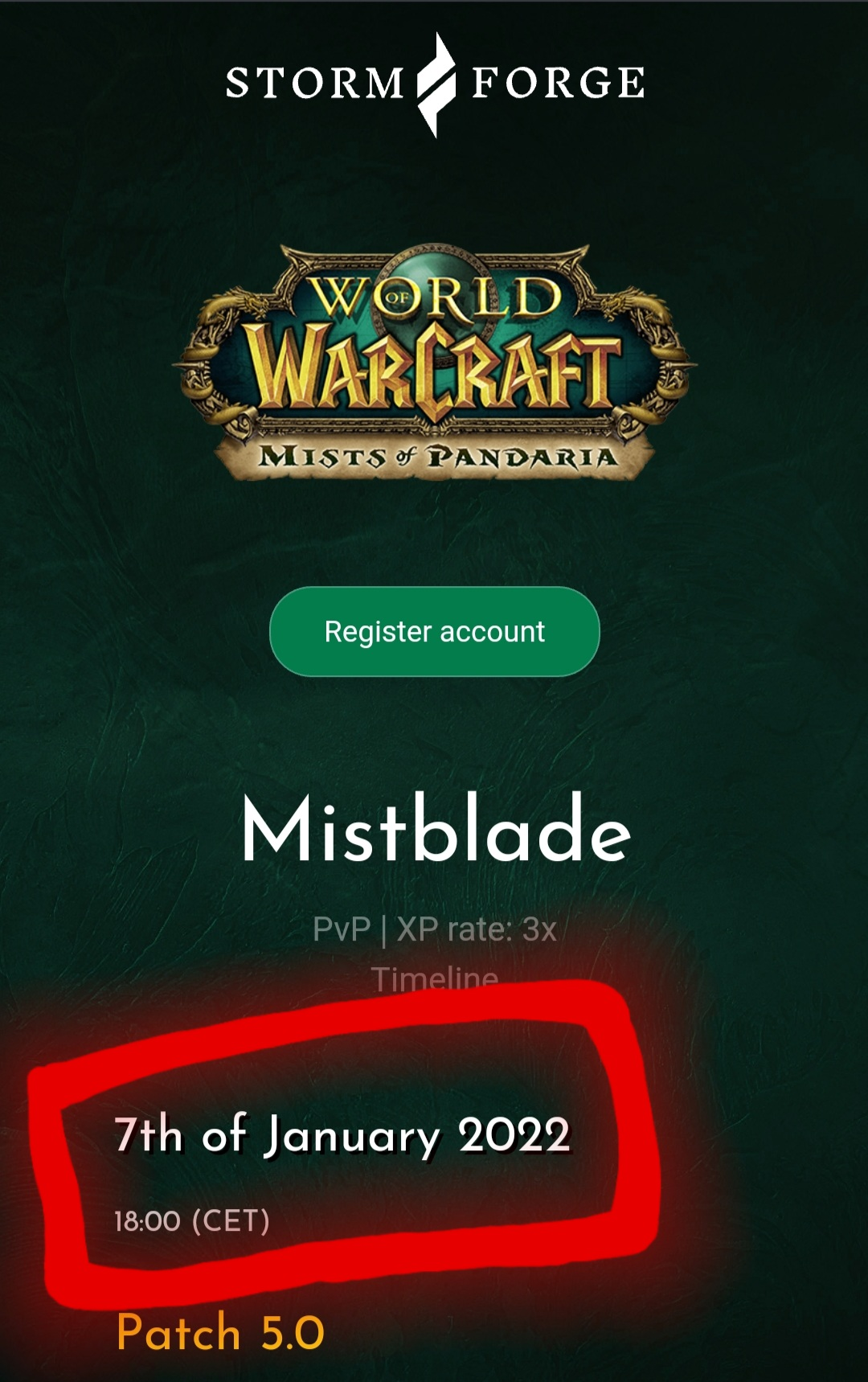Viewport: 868px width, 1382px height.
Task: Tap the WARCRAFT gold lettering
Action: (x=434, y=370)
